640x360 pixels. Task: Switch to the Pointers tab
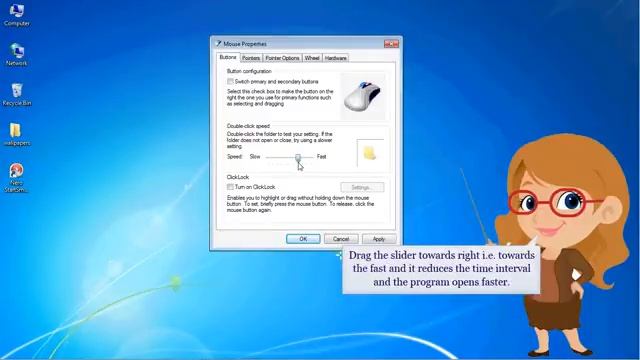tap(251, 58)
